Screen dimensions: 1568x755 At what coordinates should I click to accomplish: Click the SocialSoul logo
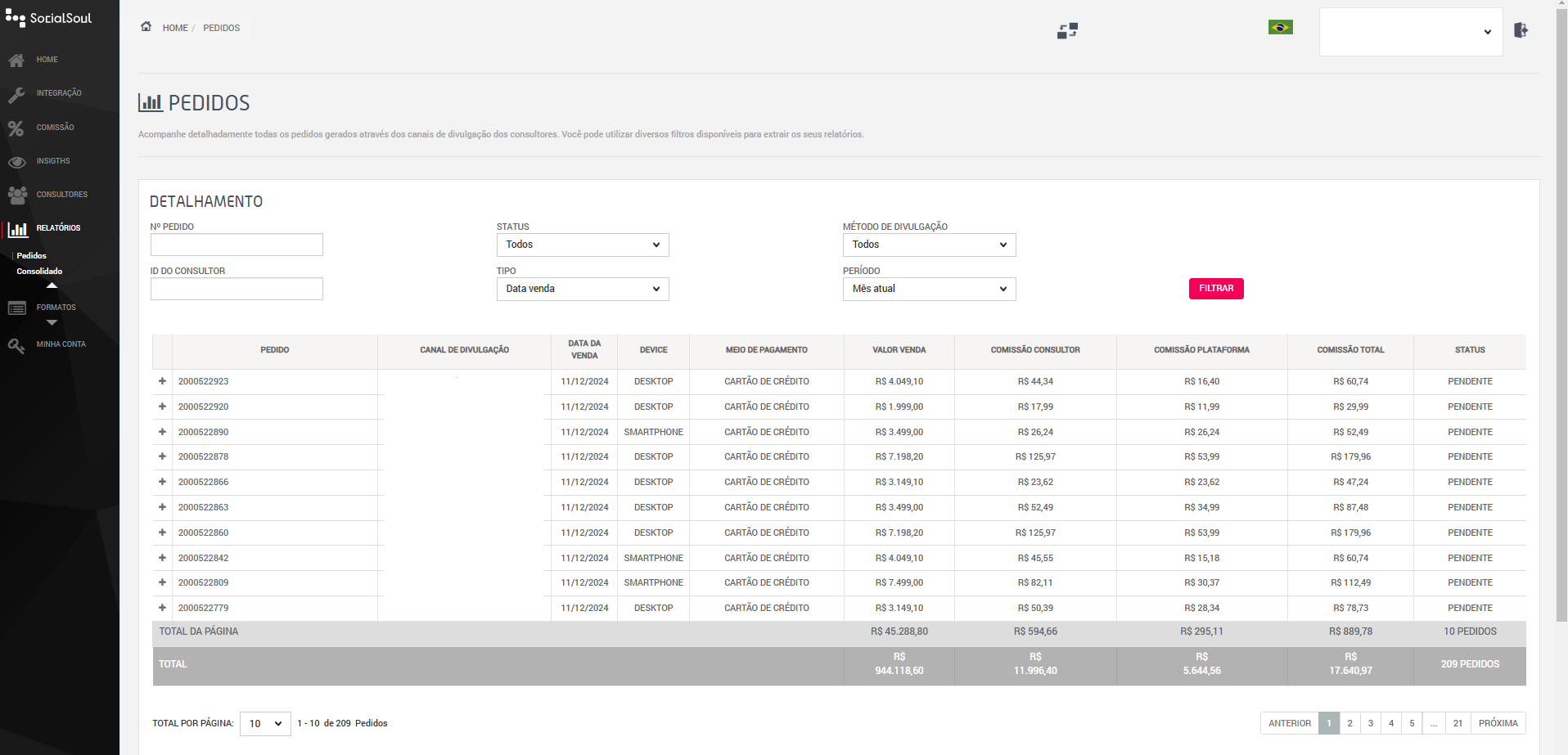pyautogui.click(x=48, y=18)
